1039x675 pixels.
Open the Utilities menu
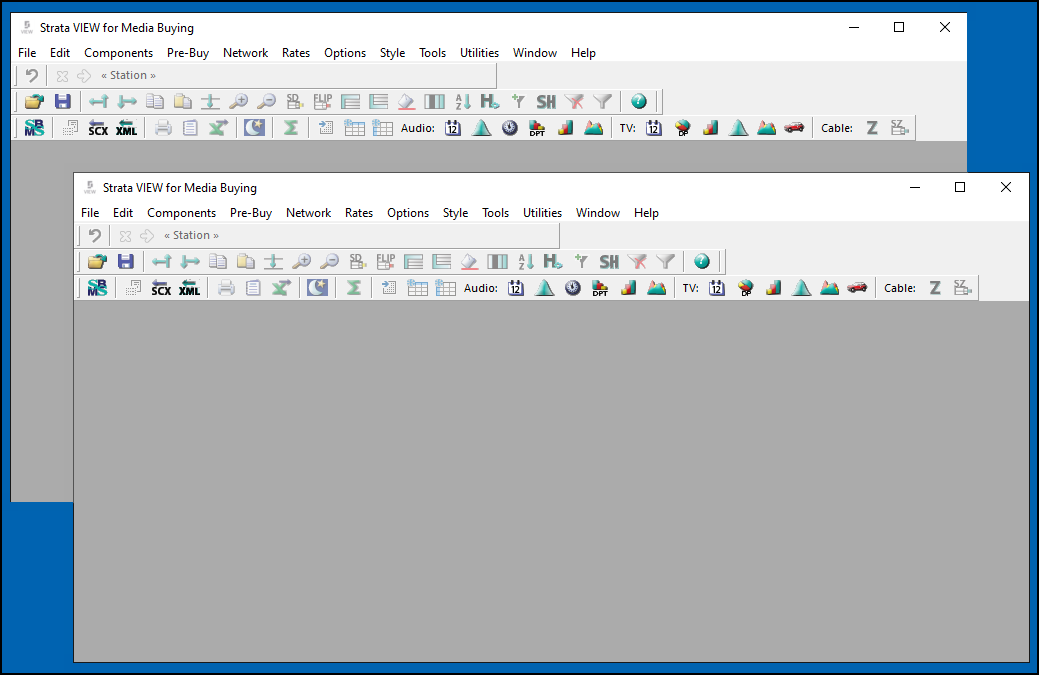click(542, 212)
